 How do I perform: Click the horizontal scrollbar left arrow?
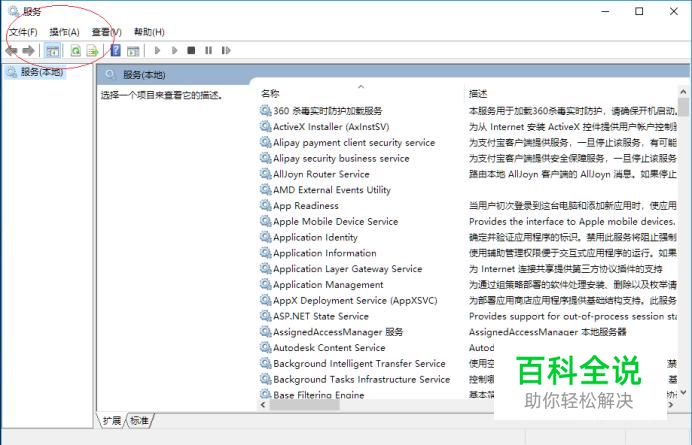pyautogui.click(x=263, y=404)
